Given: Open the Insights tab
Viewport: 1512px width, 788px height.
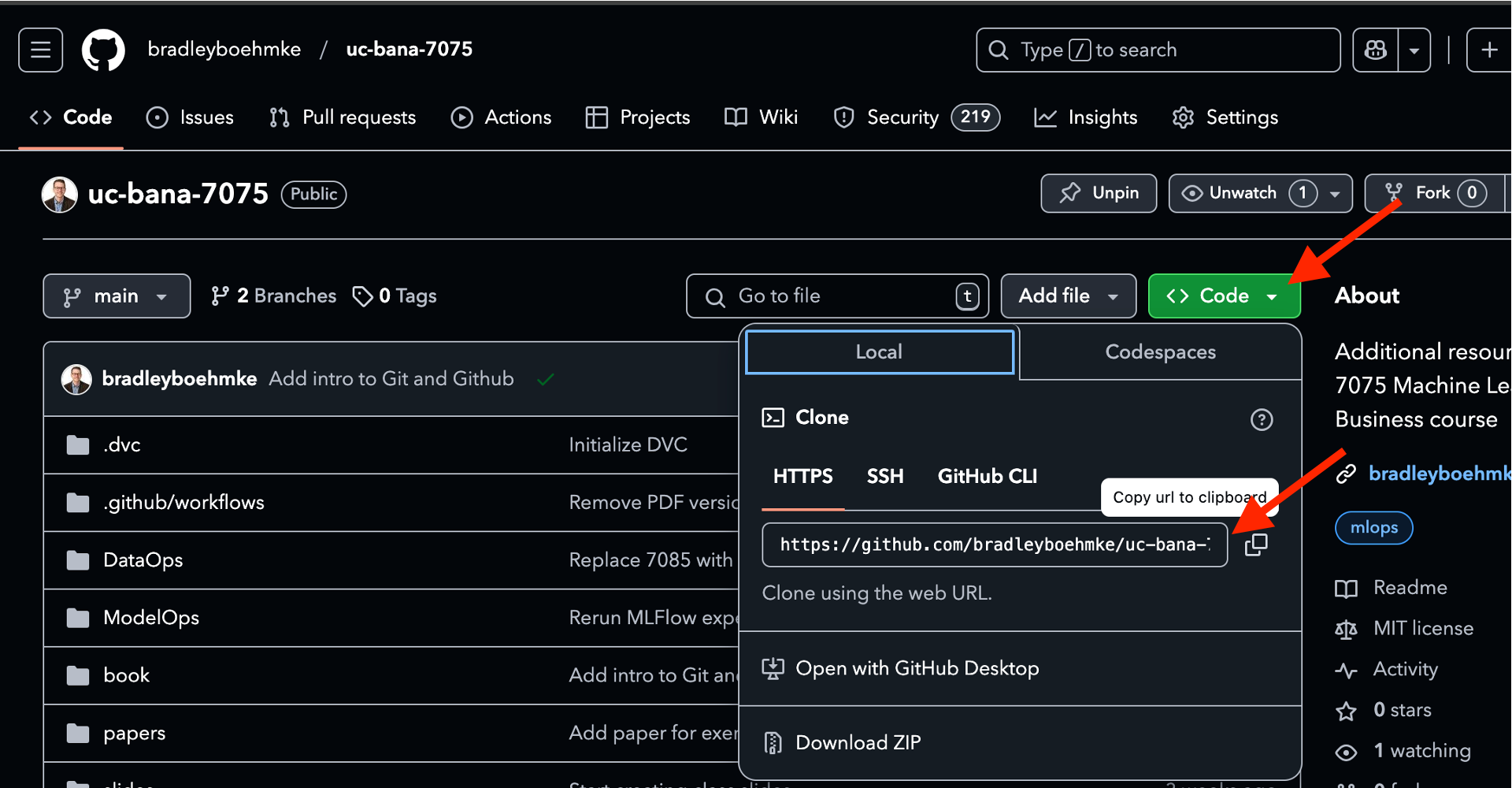Looking at the screenshot, I should click(x=1085, y=117).
